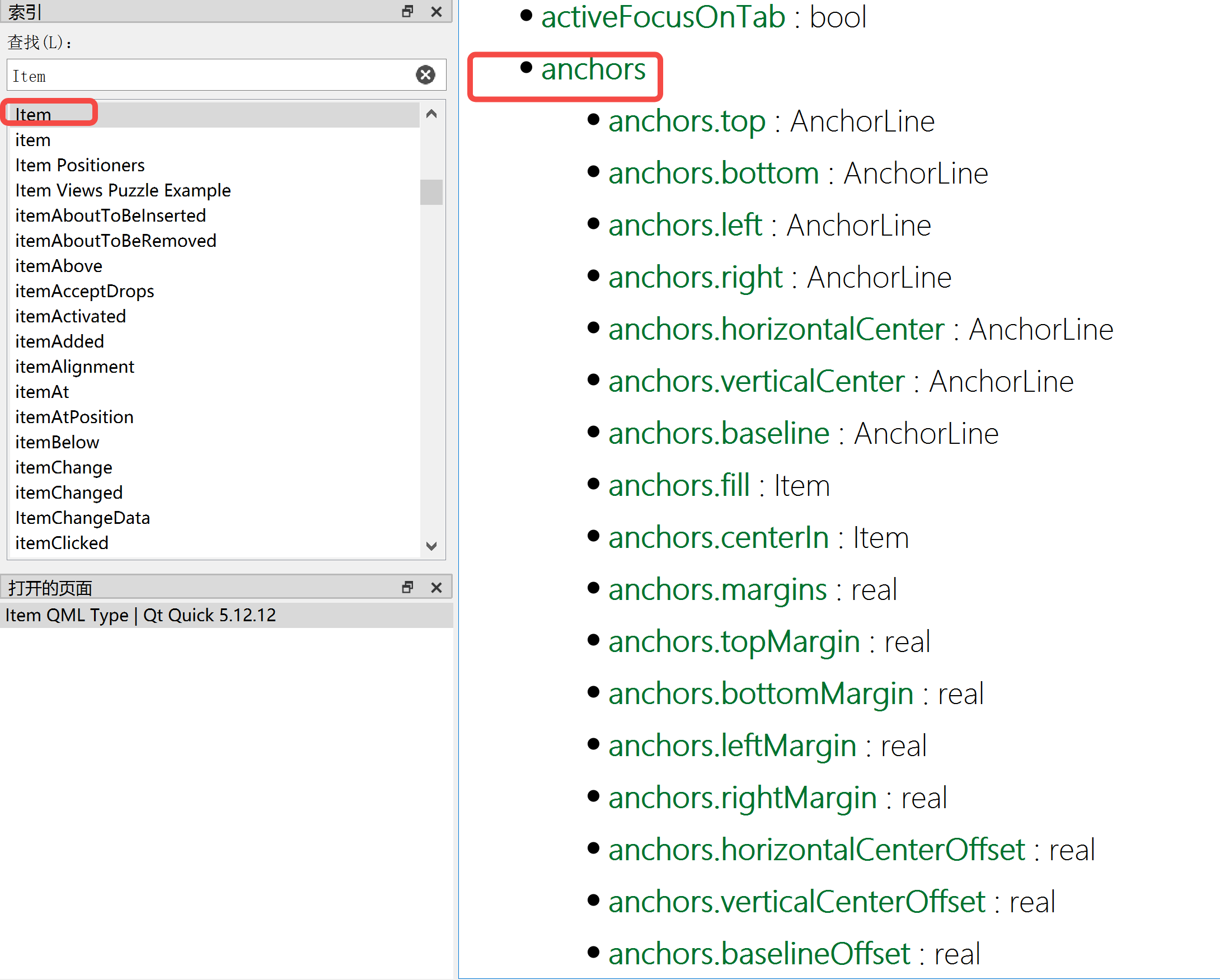Close the 索引 panel with its X icon

point(437,11)
